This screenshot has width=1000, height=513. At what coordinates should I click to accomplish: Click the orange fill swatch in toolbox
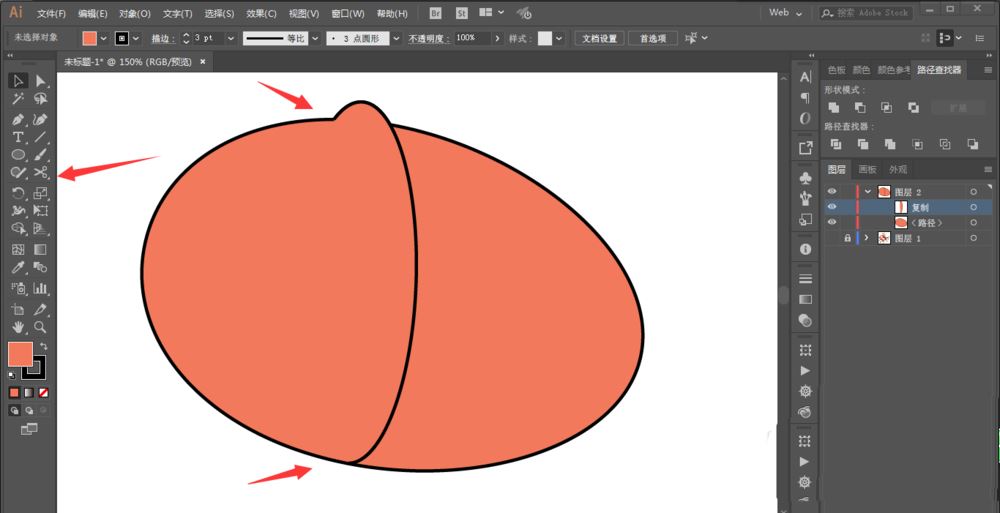pos(19,353)
